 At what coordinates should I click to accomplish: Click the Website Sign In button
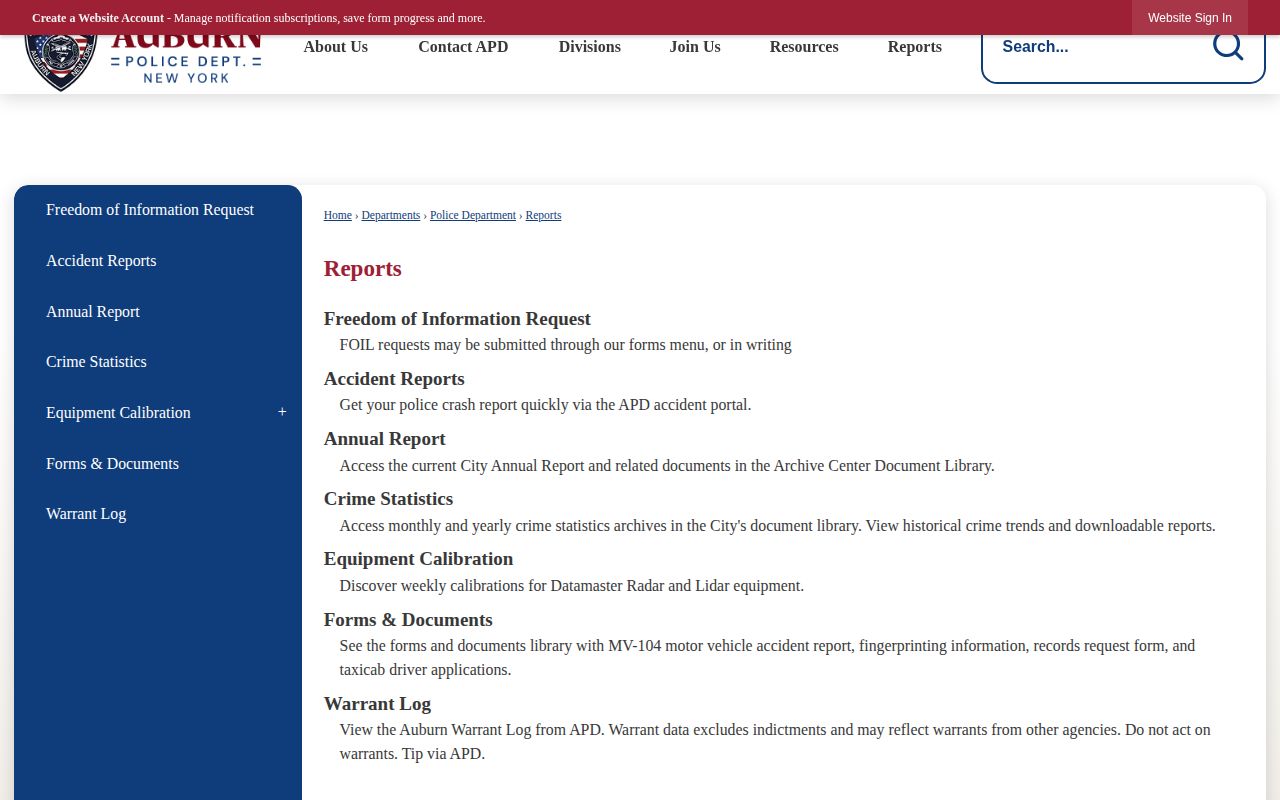(x=1190, y=18)
